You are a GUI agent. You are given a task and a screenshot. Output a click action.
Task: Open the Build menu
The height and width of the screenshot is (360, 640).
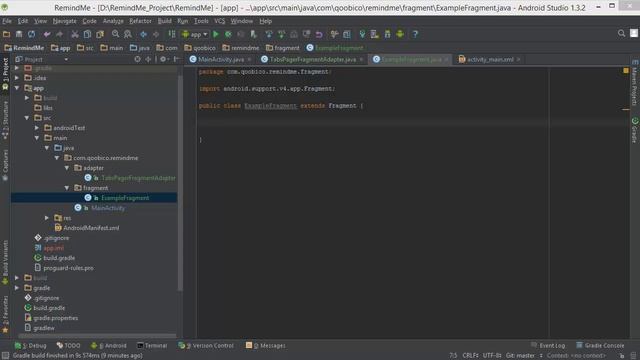[164, 21]
